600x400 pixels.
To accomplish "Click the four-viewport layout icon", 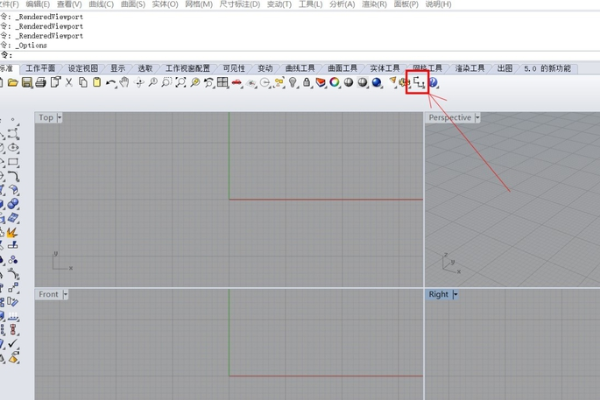I will (223, 83).
